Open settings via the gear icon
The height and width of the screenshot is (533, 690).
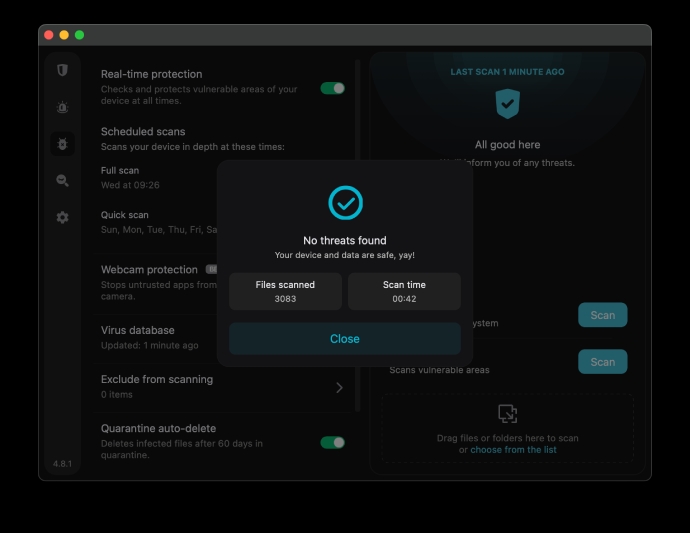(x=62, y=217)
